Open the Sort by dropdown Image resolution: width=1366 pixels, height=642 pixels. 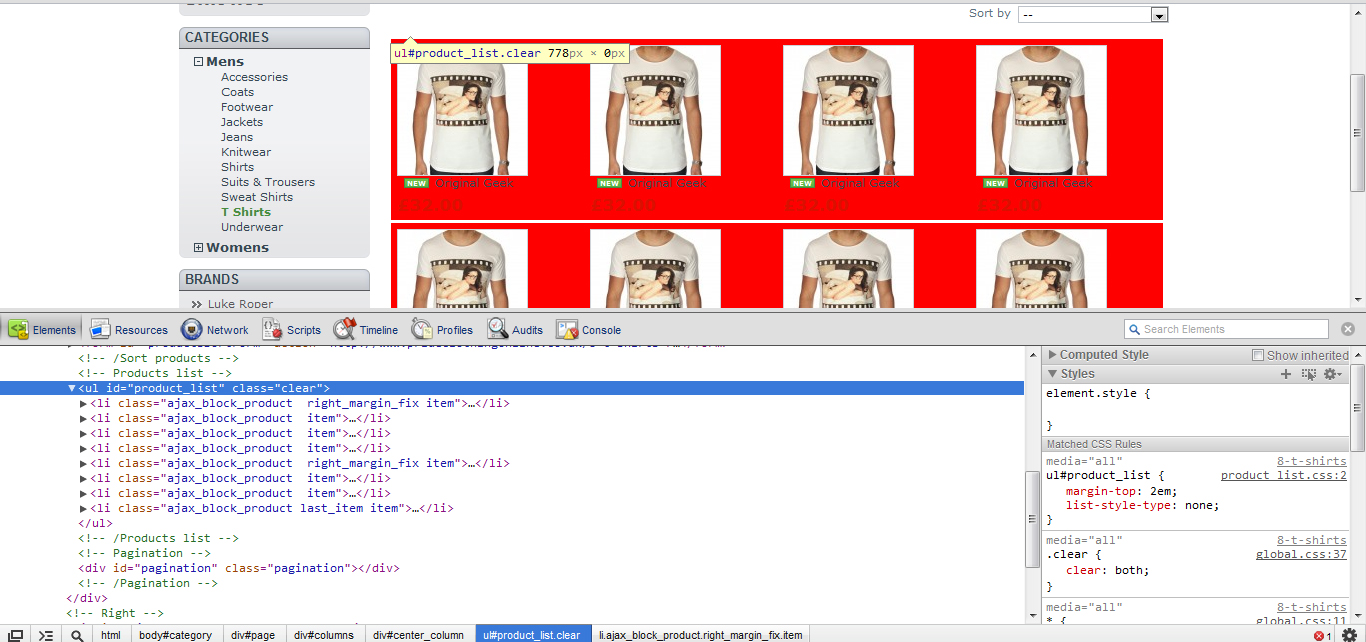[x=1093, y=14]
